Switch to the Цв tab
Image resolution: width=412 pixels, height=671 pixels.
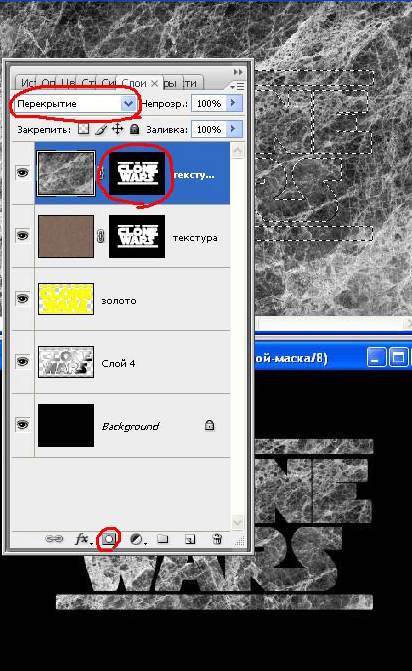point(68,83)
